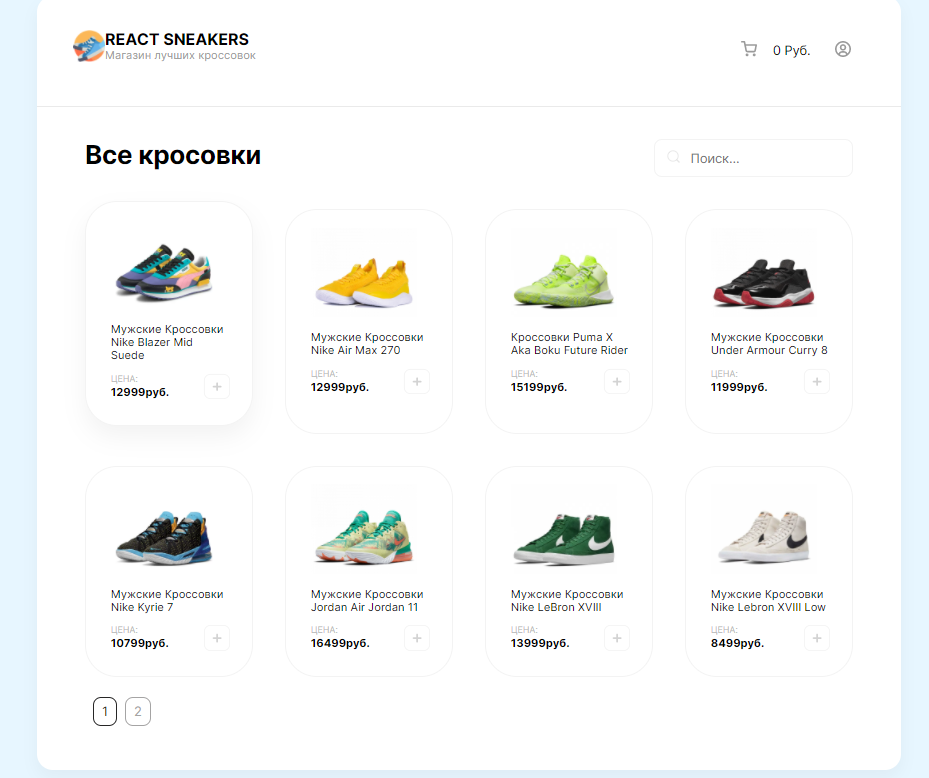
Task: Open the Nike Blazer Mid Suede image
Action: (164, 273)
